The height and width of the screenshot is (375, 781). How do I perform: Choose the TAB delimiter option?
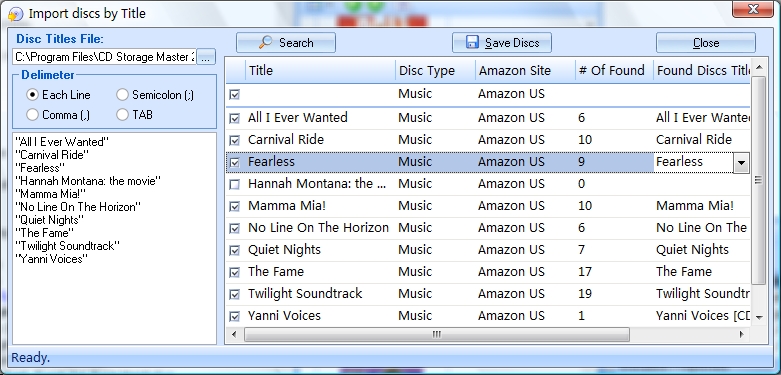pyautogui.click(x=123, y=115)
